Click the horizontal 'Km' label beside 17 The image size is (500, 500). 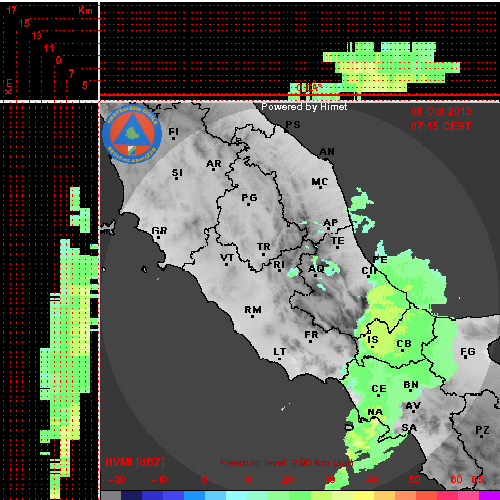point(85,10)
